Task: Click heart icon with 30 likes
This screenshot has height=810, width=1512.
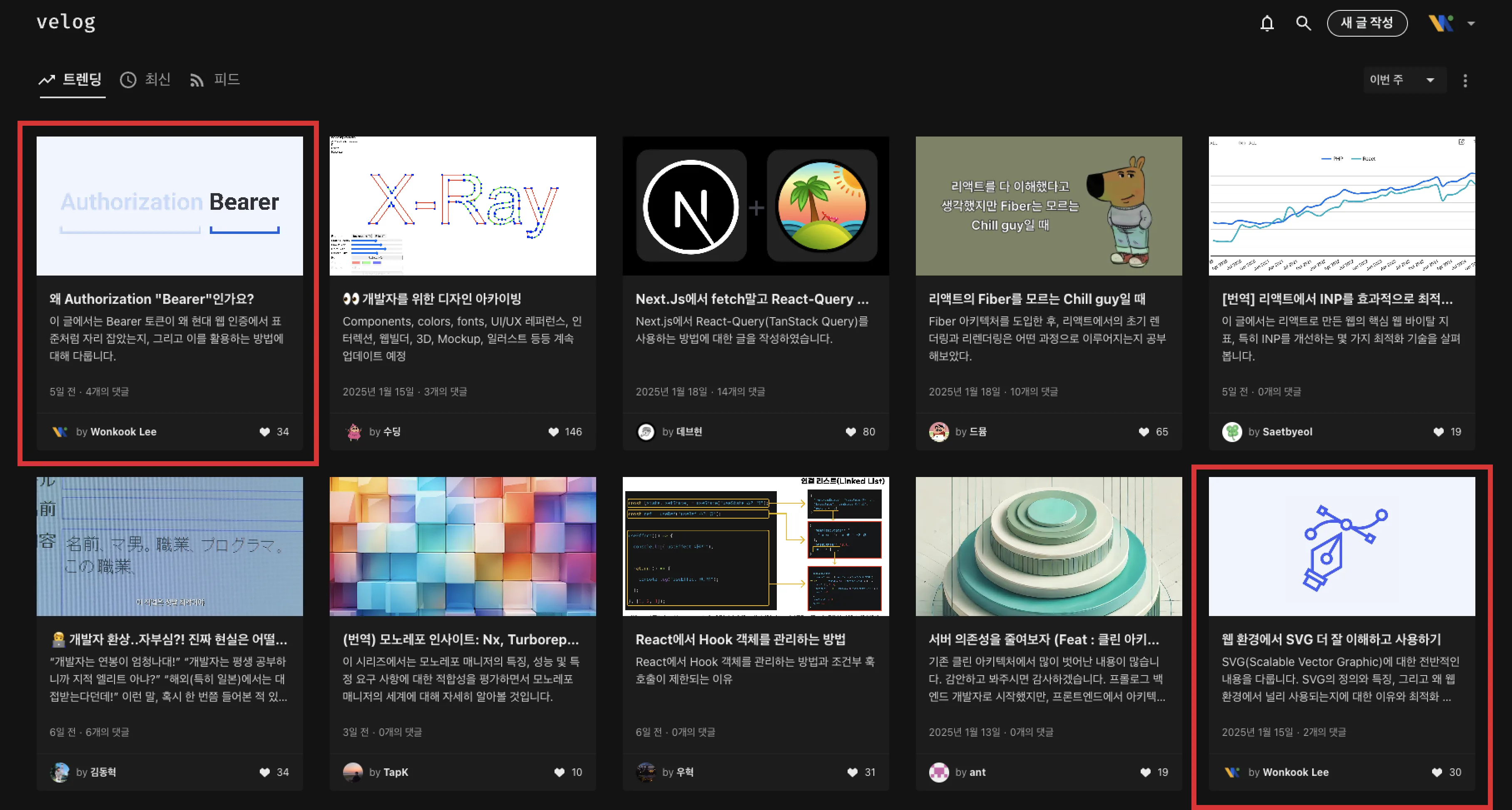Action: click(1436, 773)
